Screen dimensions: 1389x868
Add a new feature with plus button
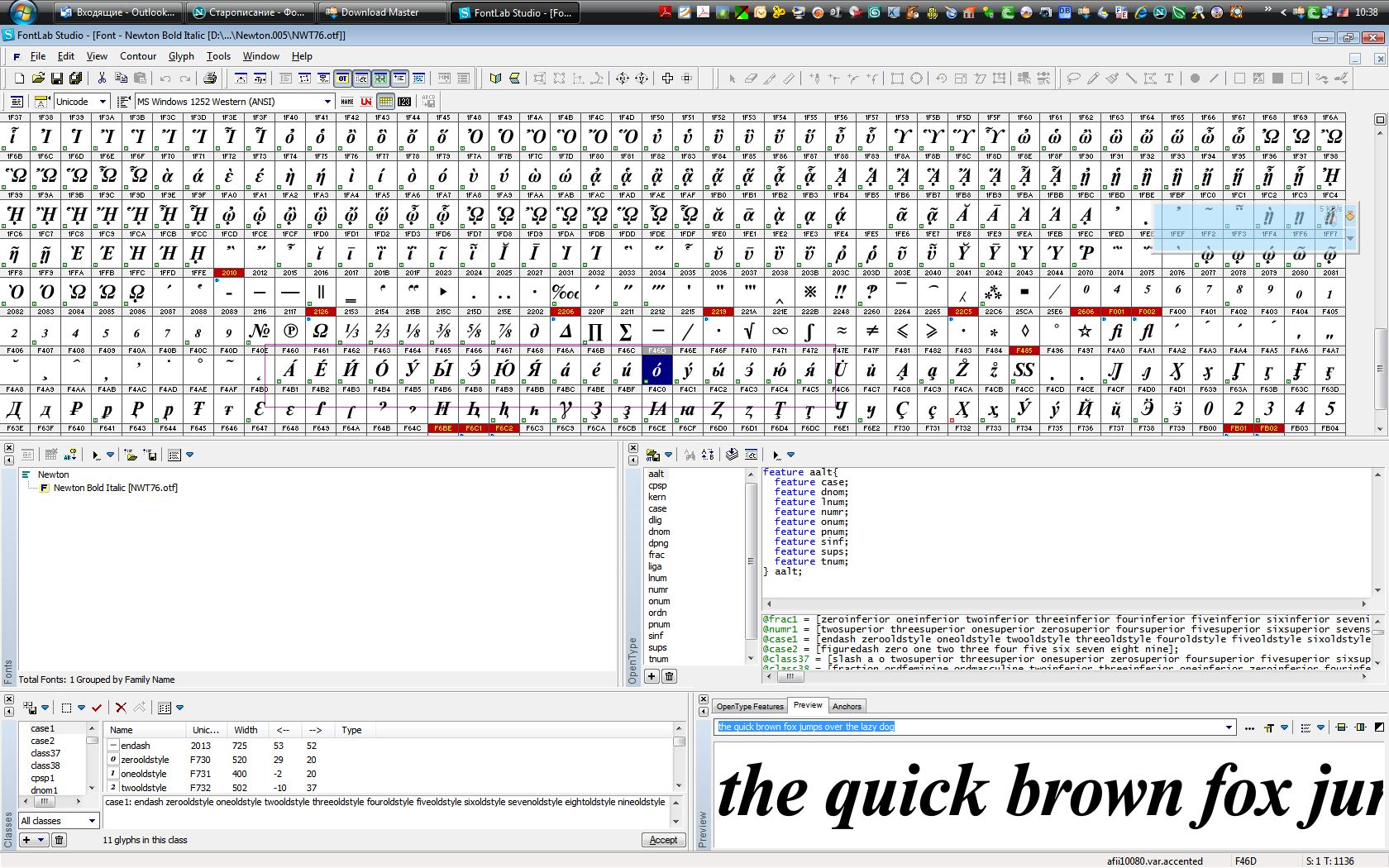pyautogui.click(x=652, y=676)
